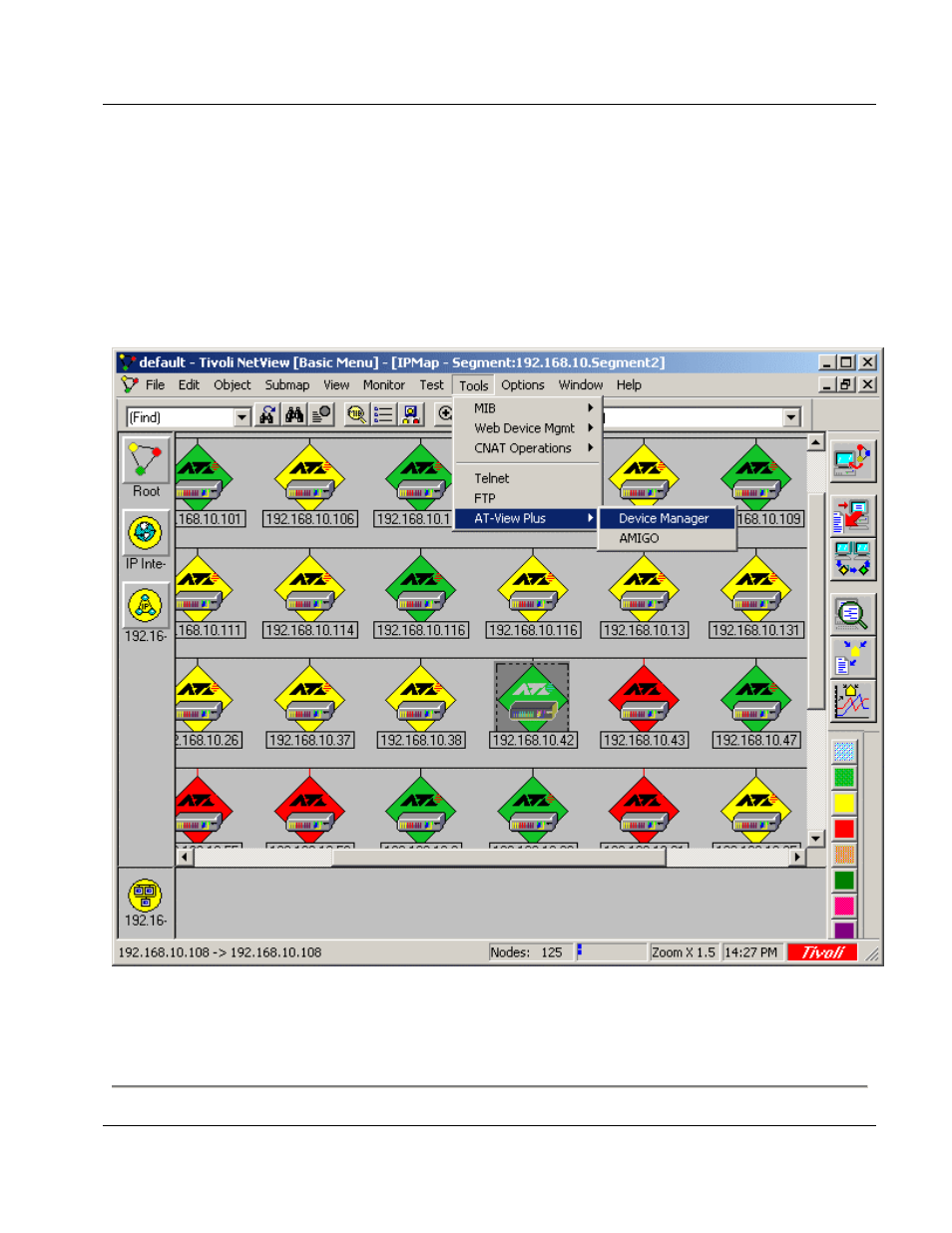This screenshot has width=952, height=1233.
Task: Choose AMIGO from submenu
Action: (667, 538)
